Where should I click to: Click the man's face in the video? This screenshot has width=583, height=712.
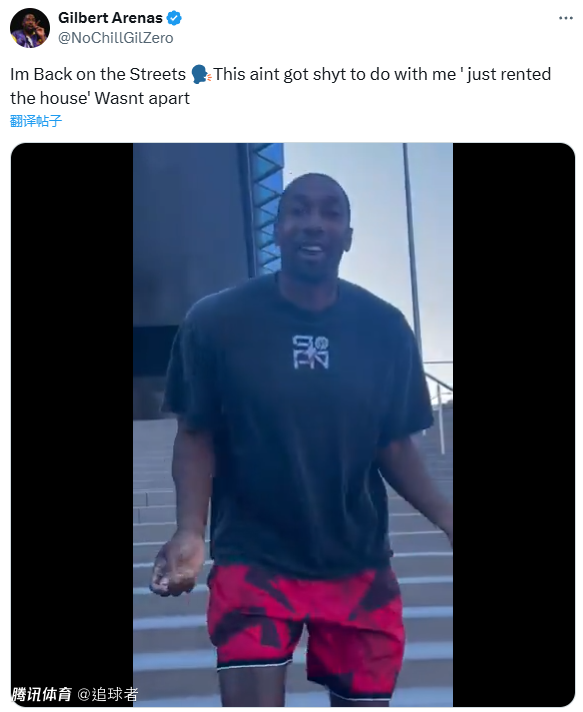pos(313,227)
